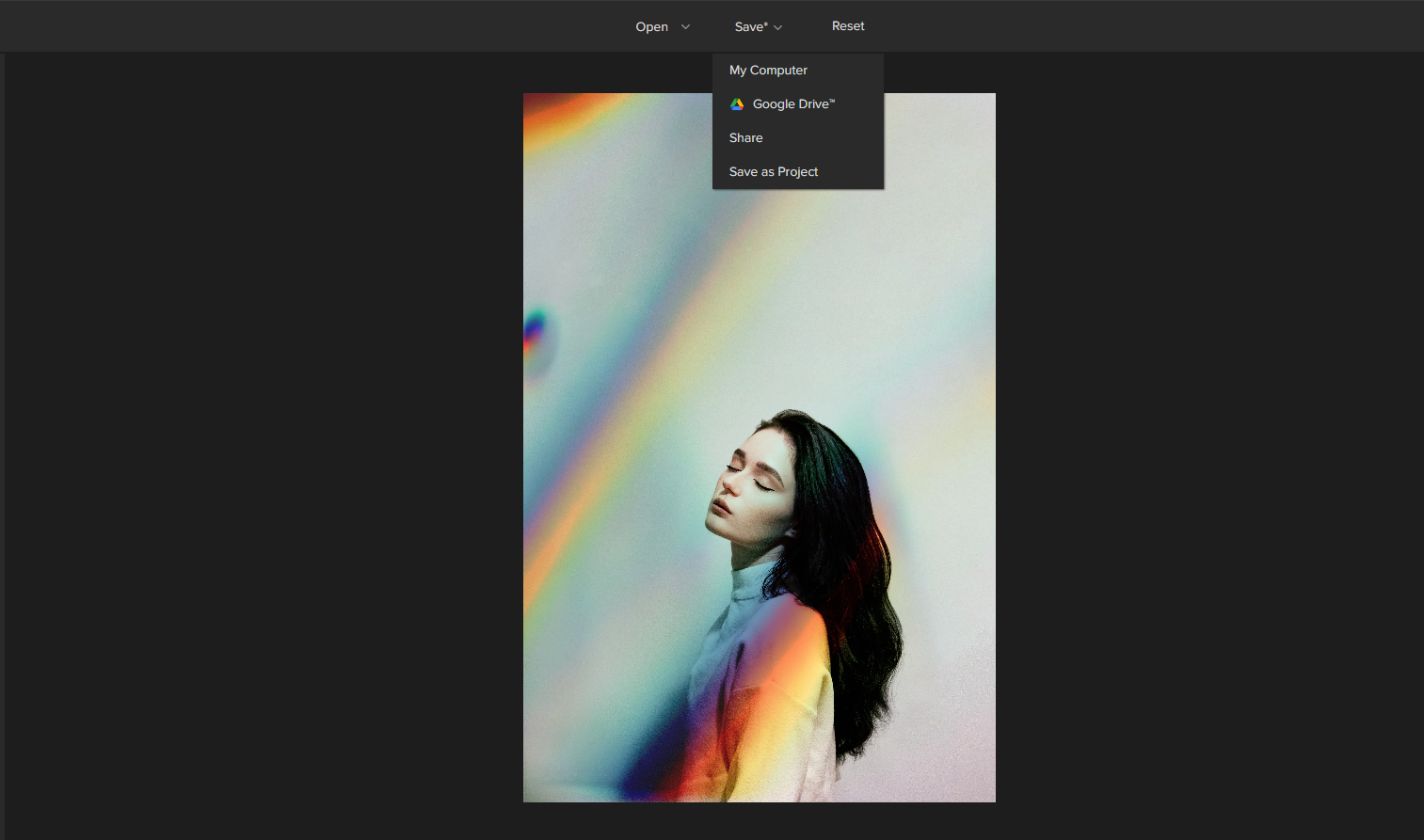Image resolution: width=1424 pixels, height=840 pixels.
Task: Click the Save* menu label
Action: [x=750, y=27]
